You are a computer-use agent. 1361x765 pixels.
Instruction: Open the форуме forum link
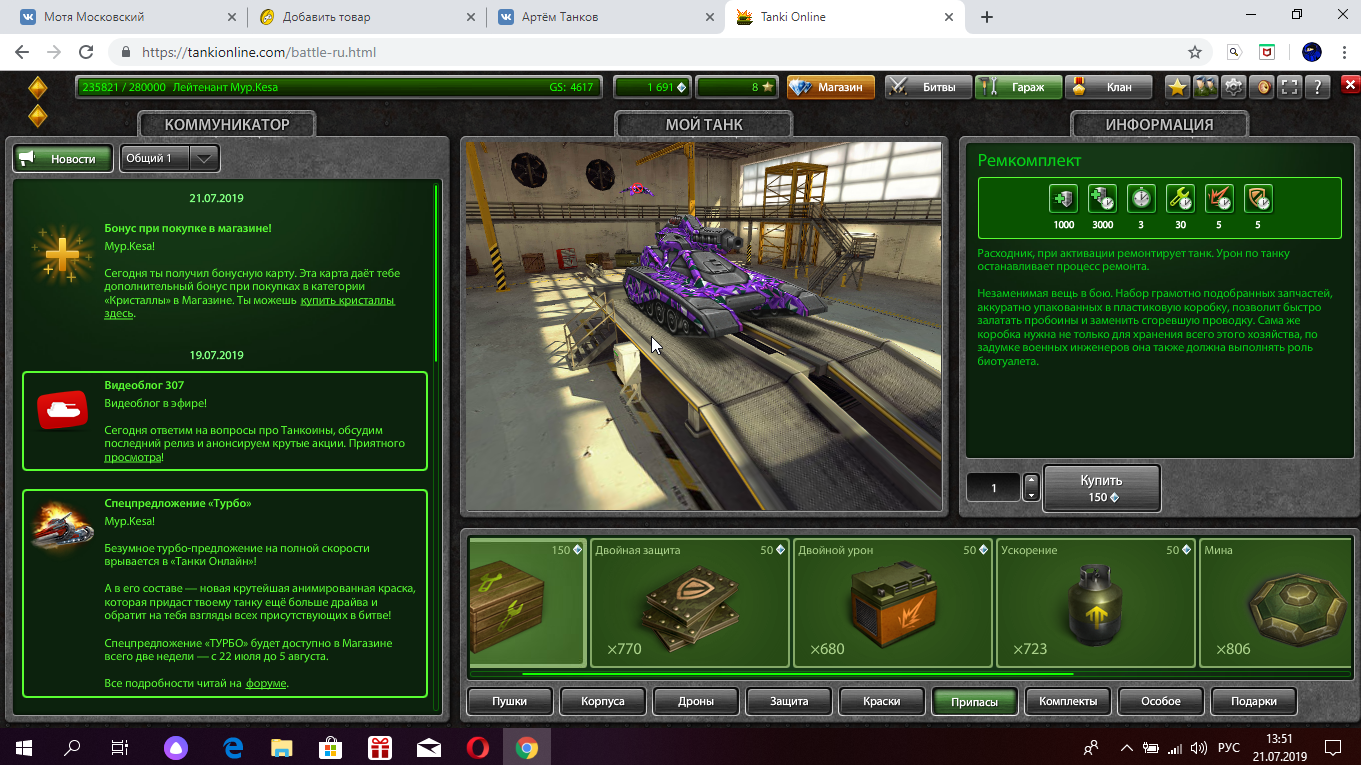[x=266, y=683]
